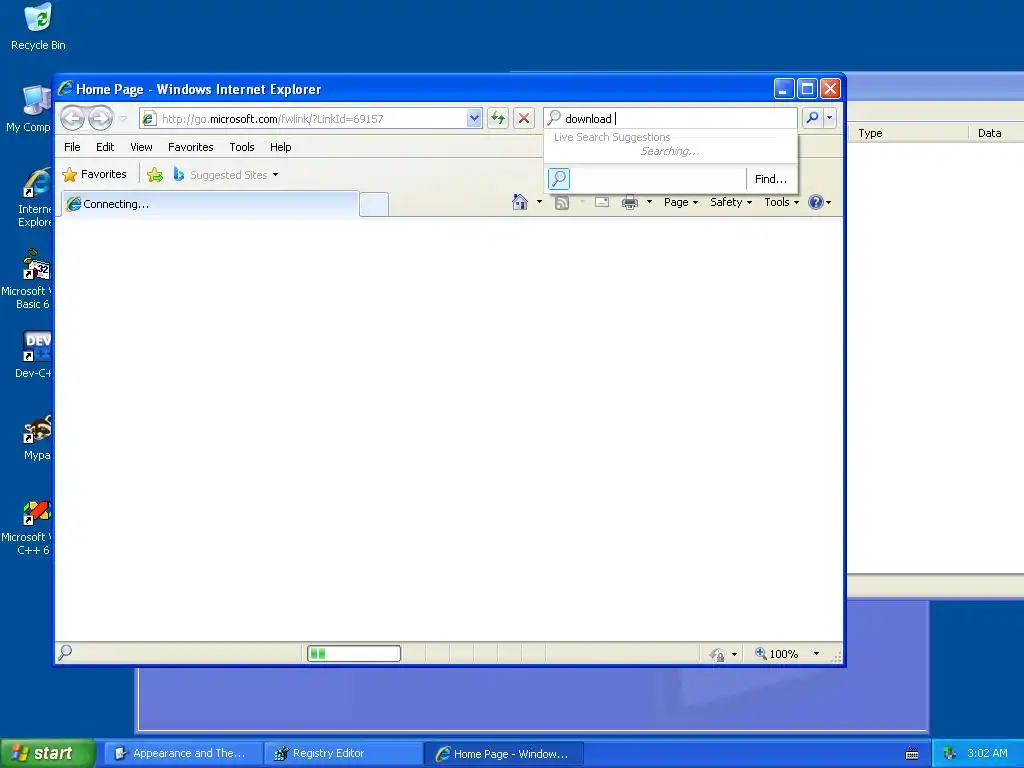1024x768 pixels.
Task: Click the security zone icon in status bar
Action: pos(717,654)
